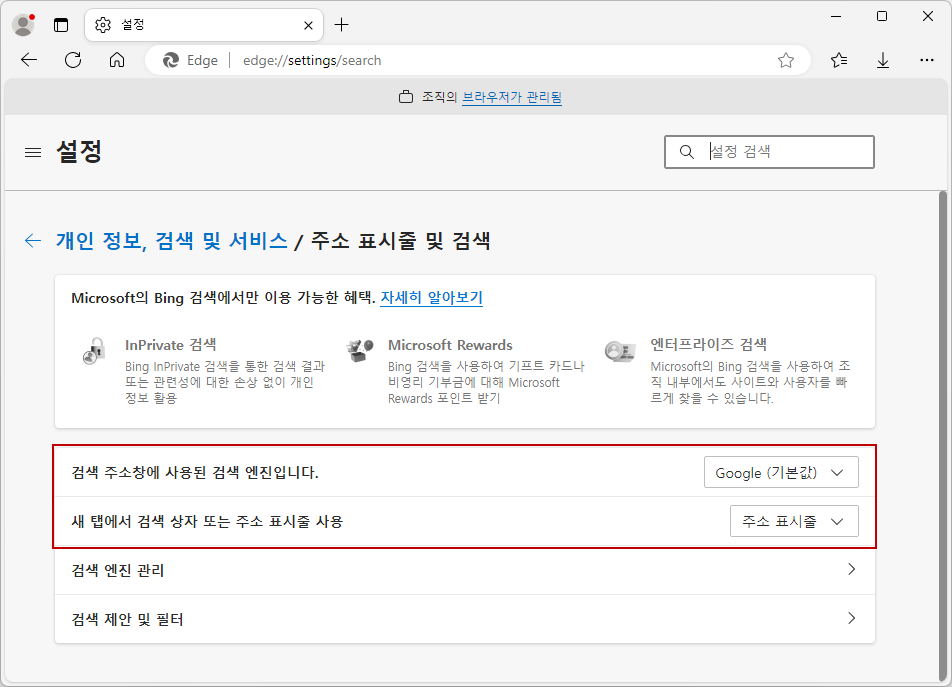
Task: Add page to favorites star icon
Action: (x=786, y=60)
